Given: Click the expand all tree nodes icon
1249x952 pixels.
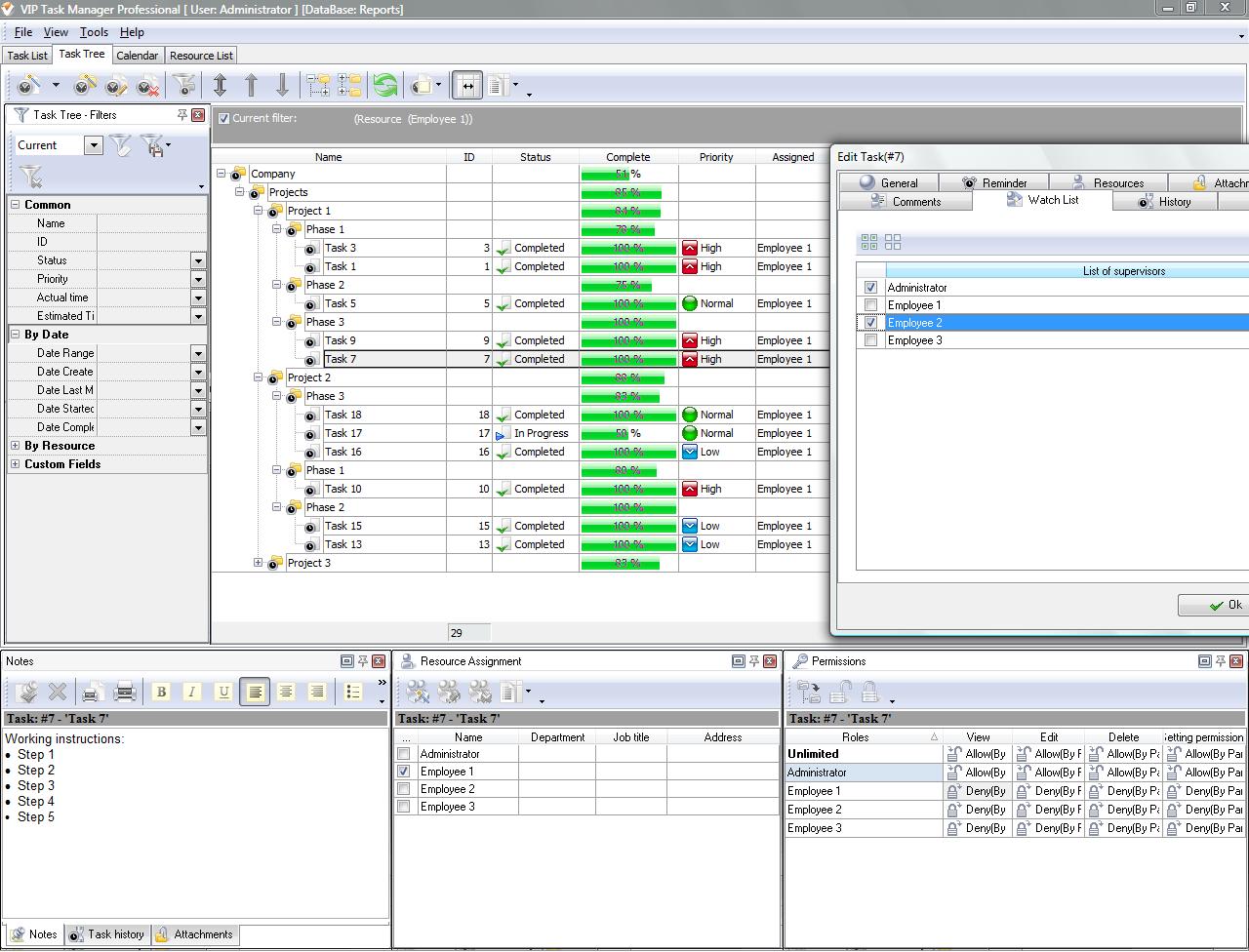Looking at the screenshot, I should 318,87.
